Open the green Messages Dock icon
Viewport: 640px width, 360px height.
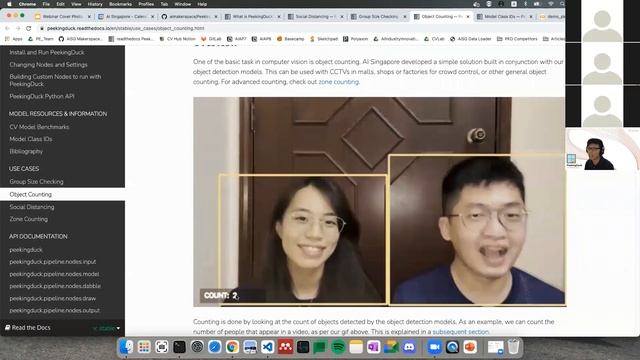click(320, 347)
